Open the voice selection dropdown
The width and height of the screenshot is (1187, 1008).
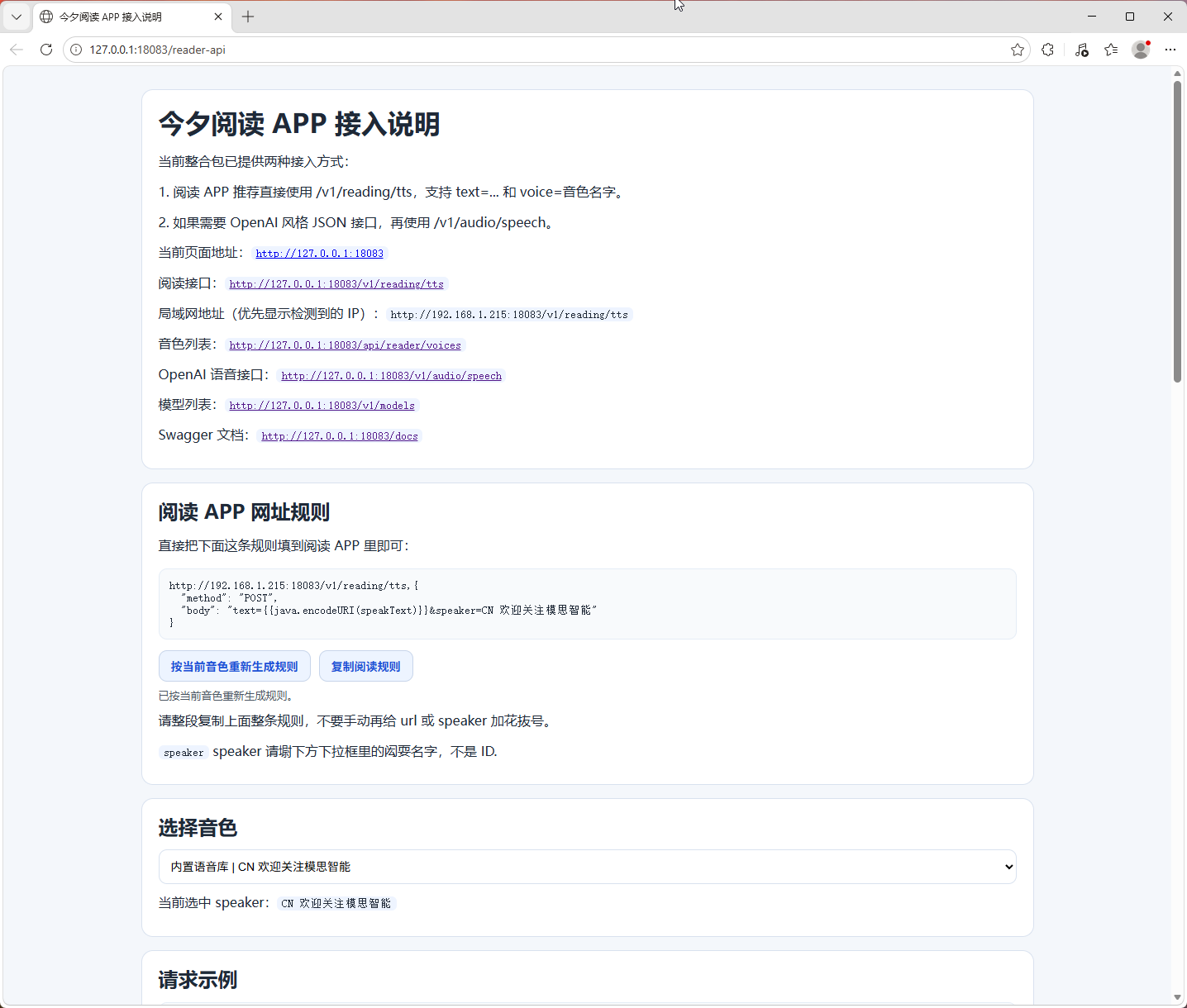(587, 867)
